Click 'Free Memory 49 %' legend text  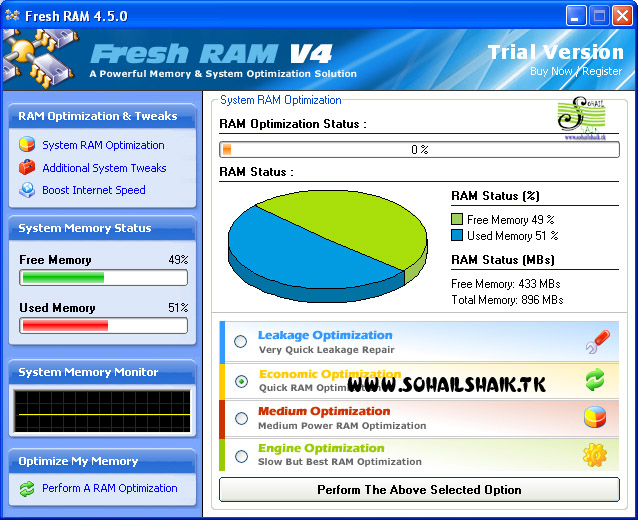point(511,220)
